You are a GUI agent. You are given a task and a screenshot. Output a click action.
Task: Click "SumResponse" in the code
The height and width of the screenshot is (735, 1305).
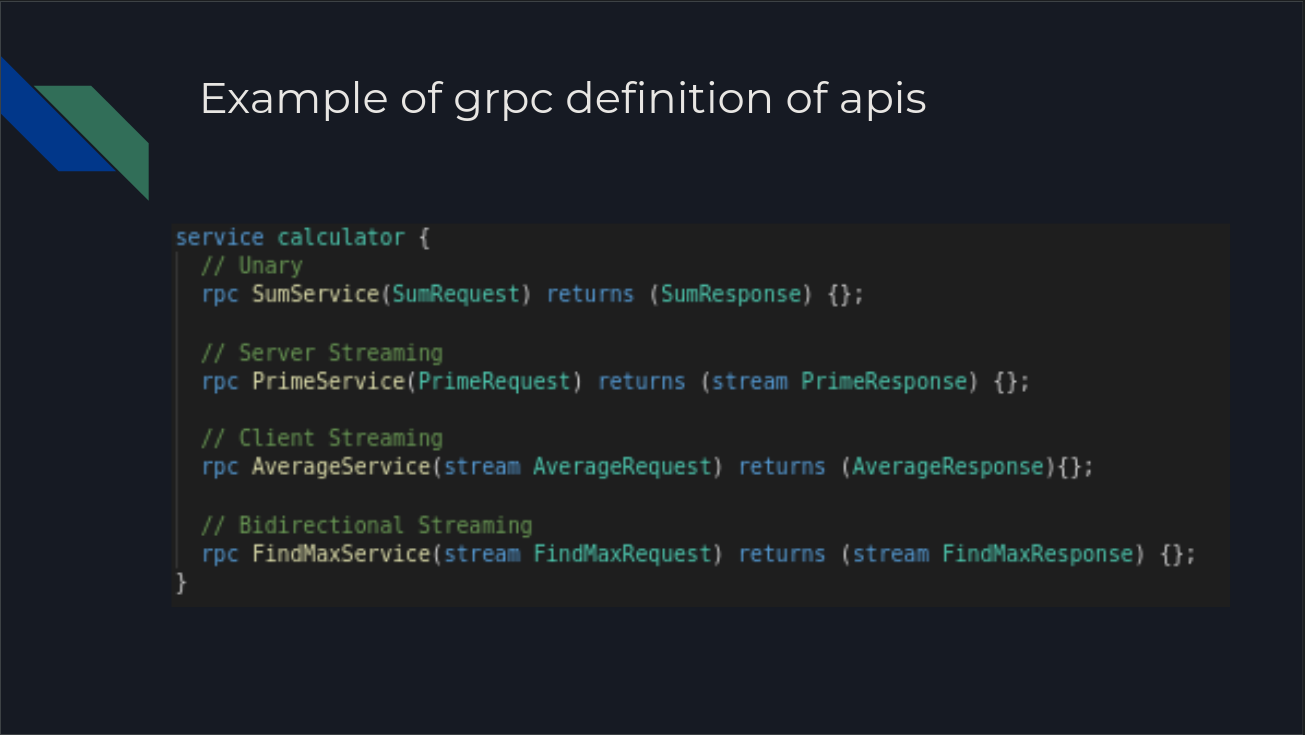732,295
